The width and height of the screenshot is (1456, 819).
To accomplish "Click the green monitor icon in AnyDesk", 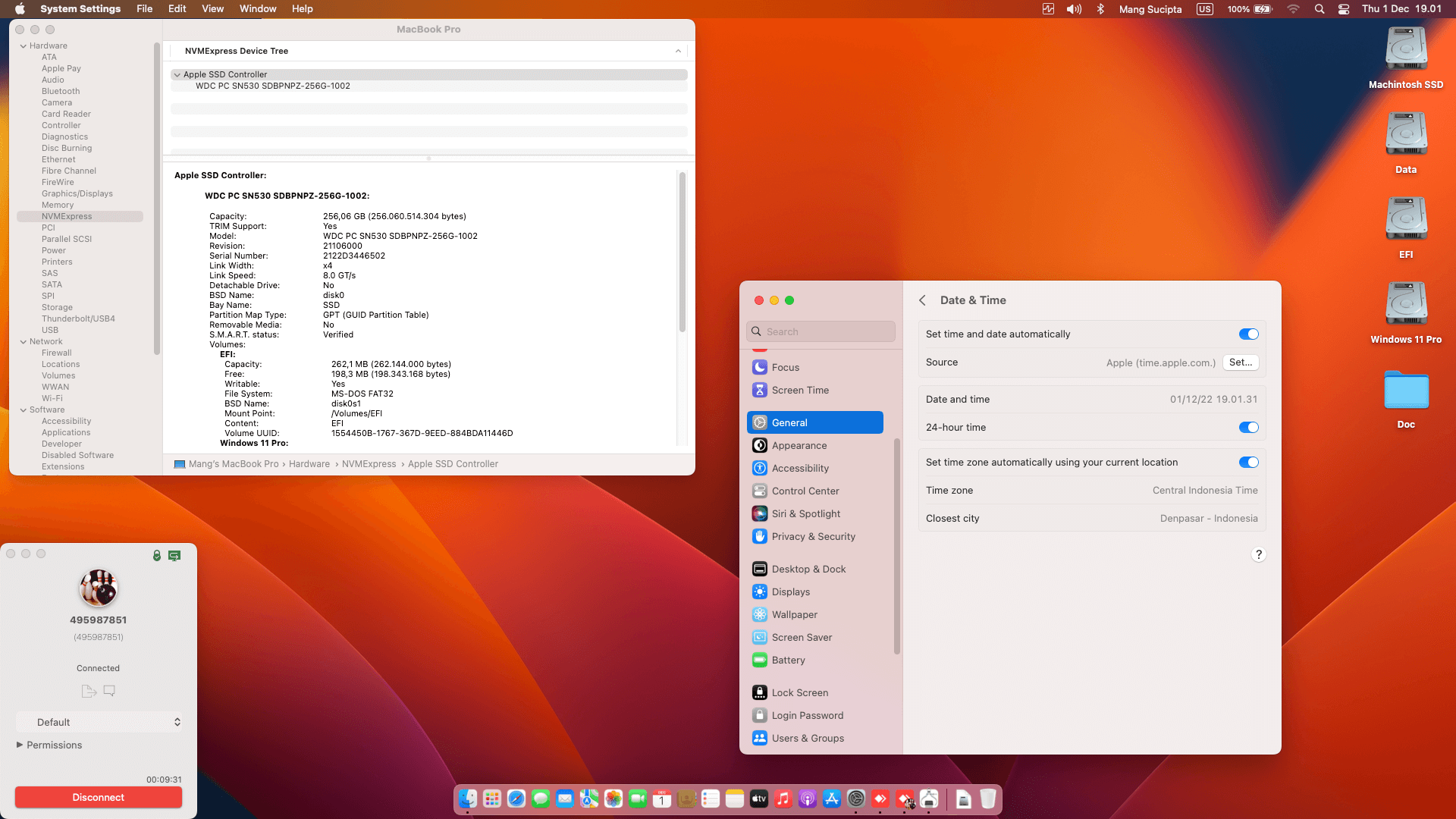I will point(174,556).
